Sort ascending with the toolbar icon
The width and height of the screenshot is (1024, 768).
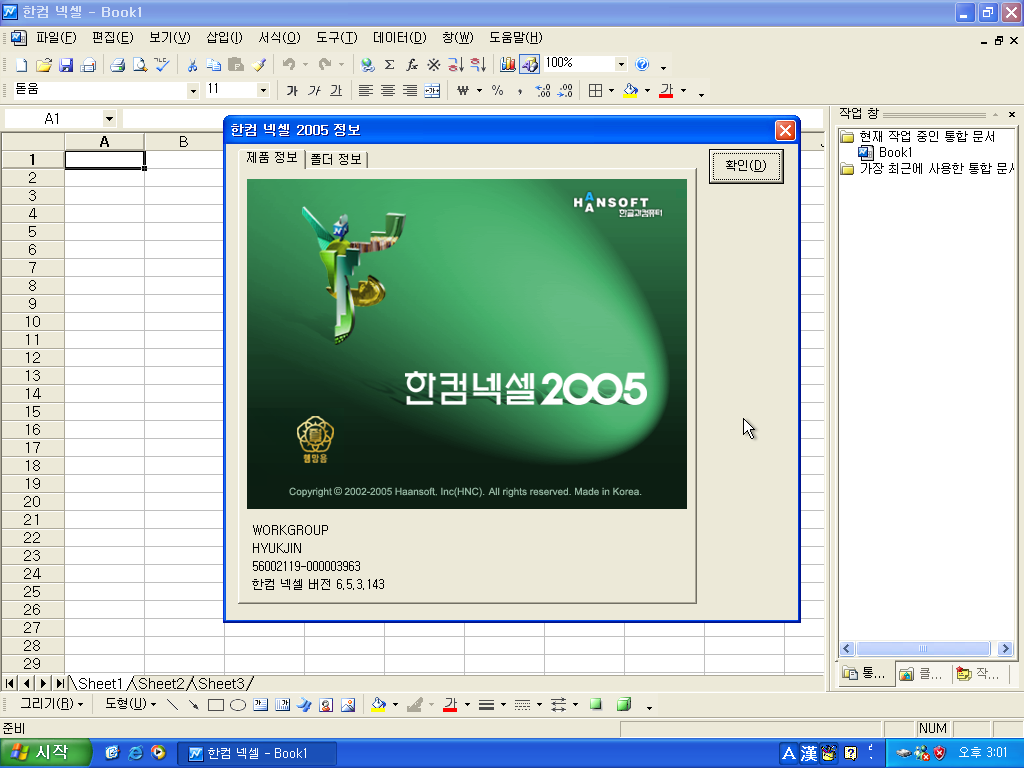pos(456,65)
